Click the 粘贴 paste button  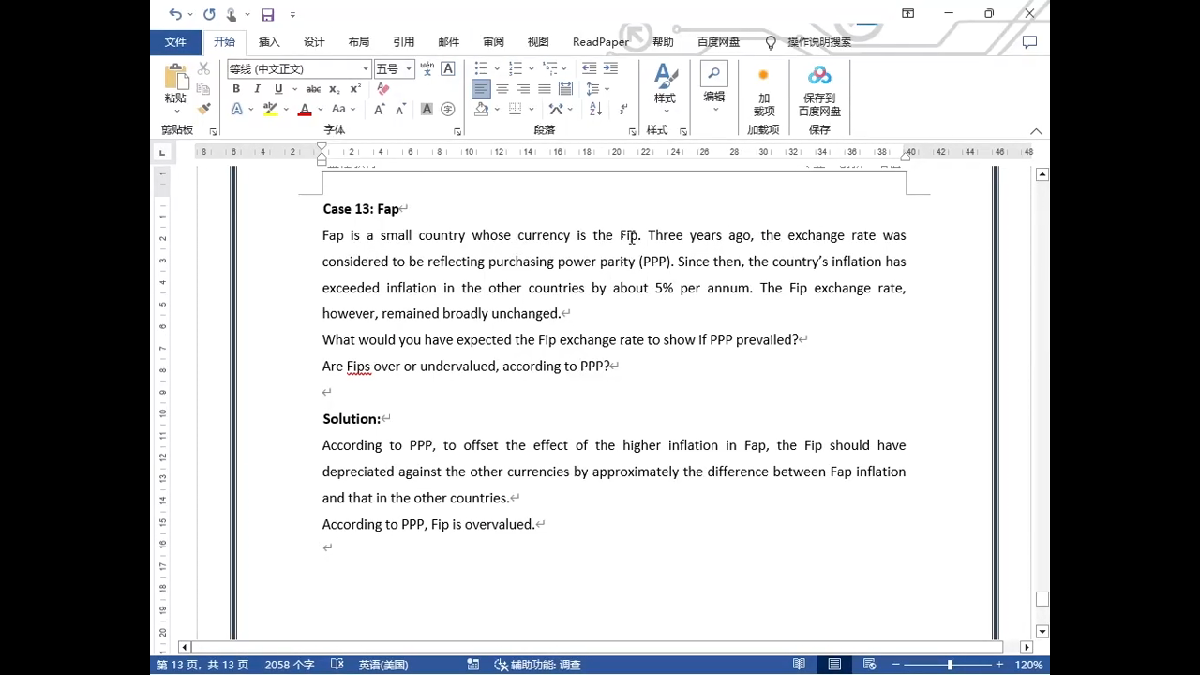[176, 85]
